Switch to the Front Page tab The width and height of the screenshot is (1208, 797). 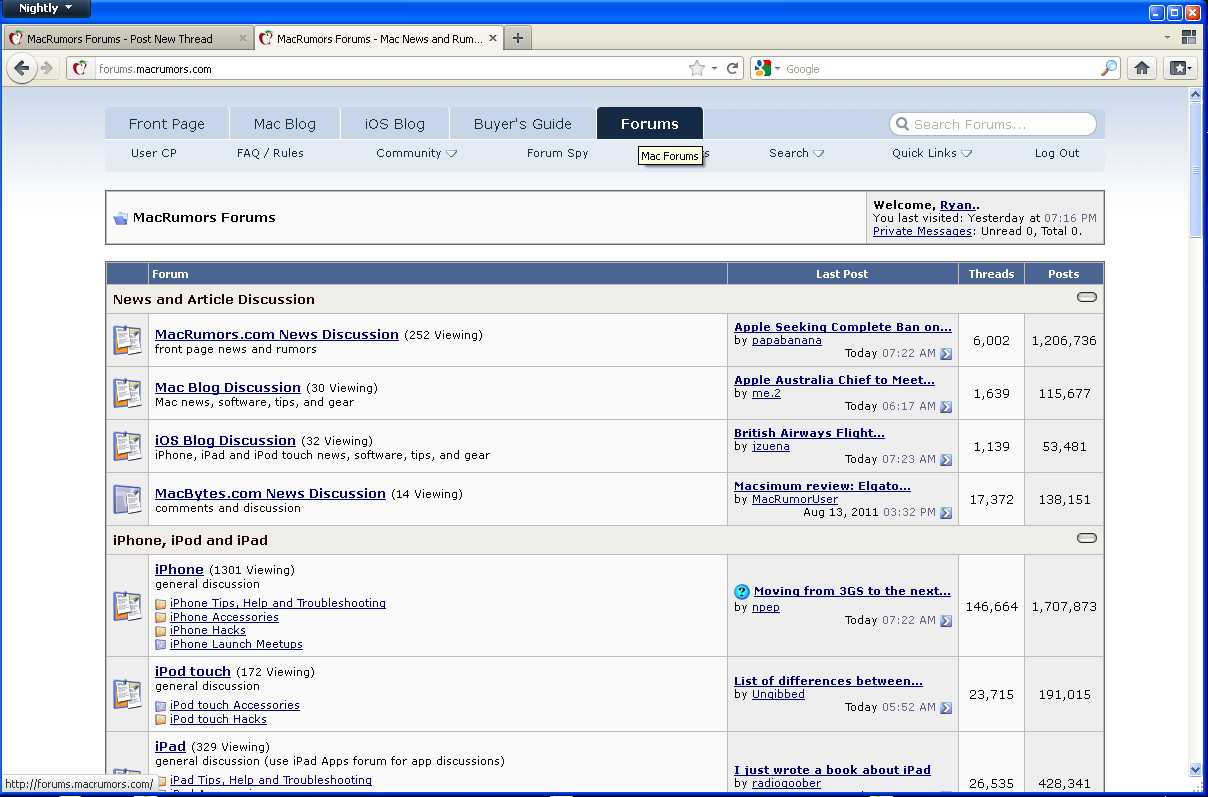point(167,124)
